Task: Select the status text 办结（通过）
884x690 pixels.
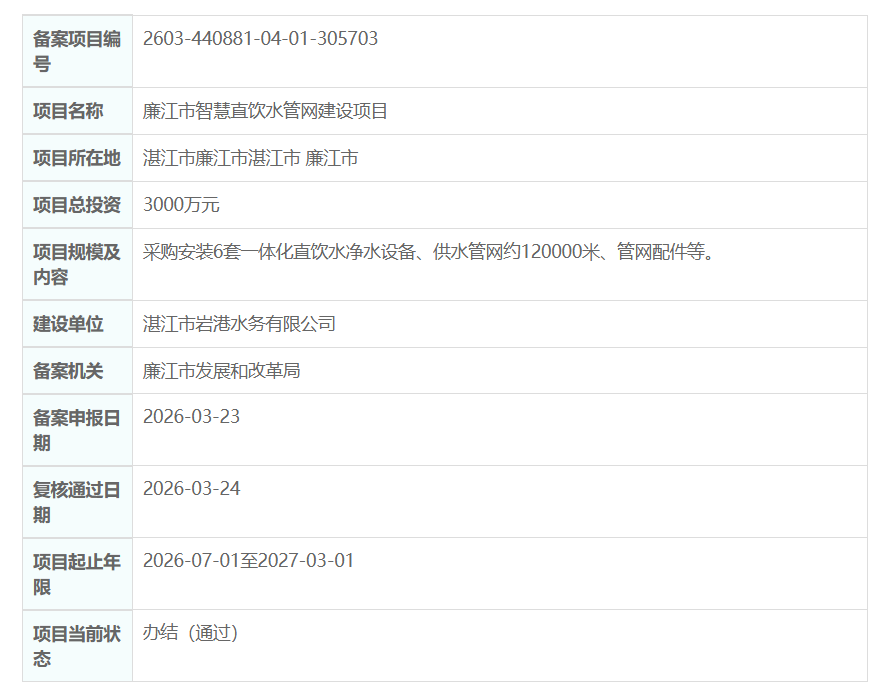Action: click(x=190, y=633)
